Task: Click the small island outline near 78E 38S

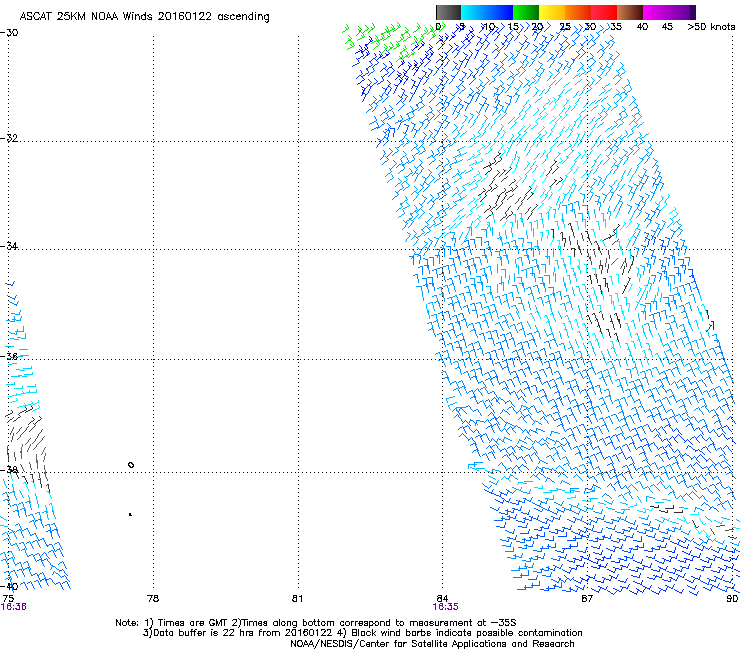Action: point(131,465)
